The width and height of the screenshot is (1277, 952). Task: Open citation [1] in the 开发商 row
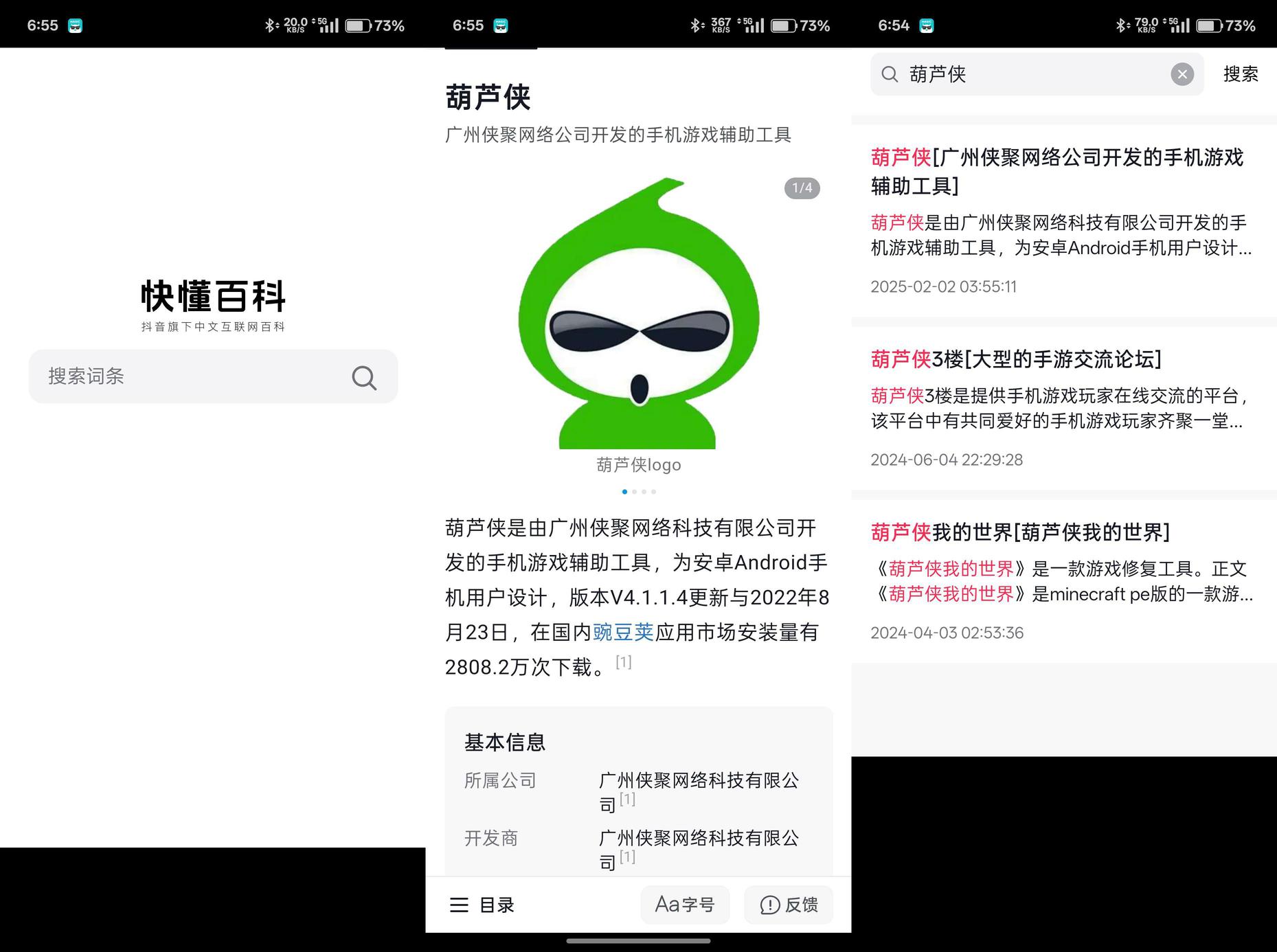(x=627, y=857)
